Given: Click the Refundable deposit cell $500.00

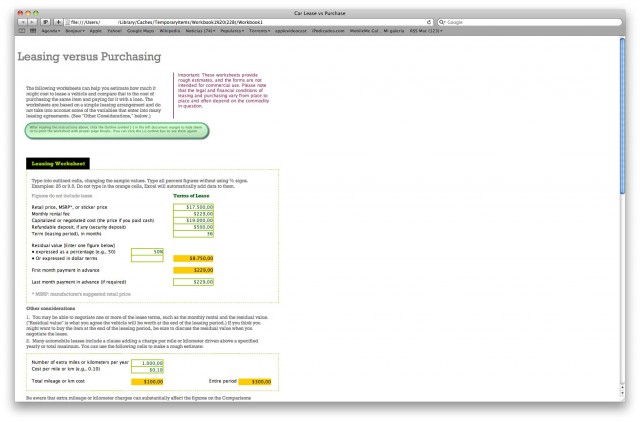Looking at the screenshot, I should (193, 227).
